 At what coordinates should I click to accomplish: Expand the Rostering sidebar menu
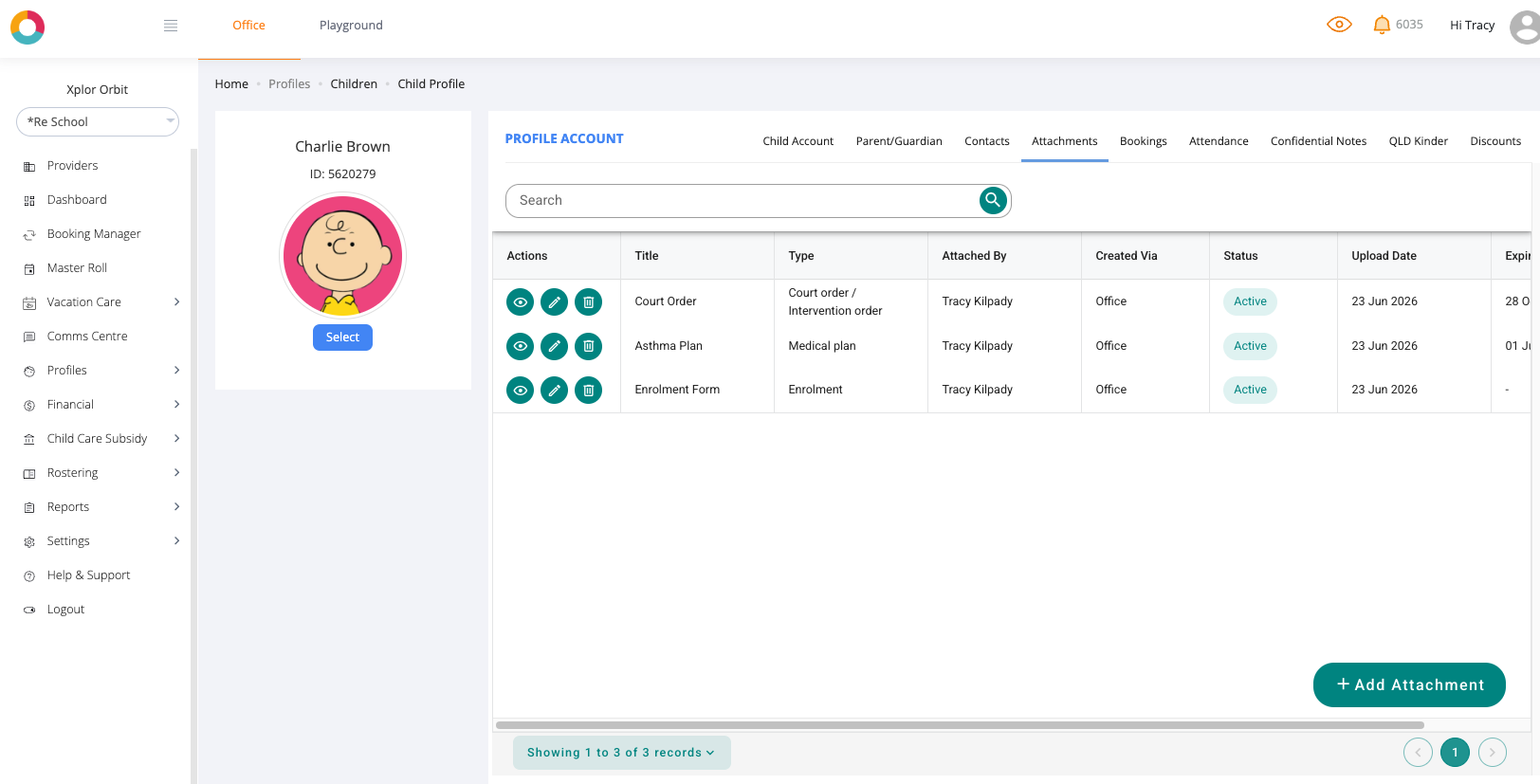(x=101, y=473)
